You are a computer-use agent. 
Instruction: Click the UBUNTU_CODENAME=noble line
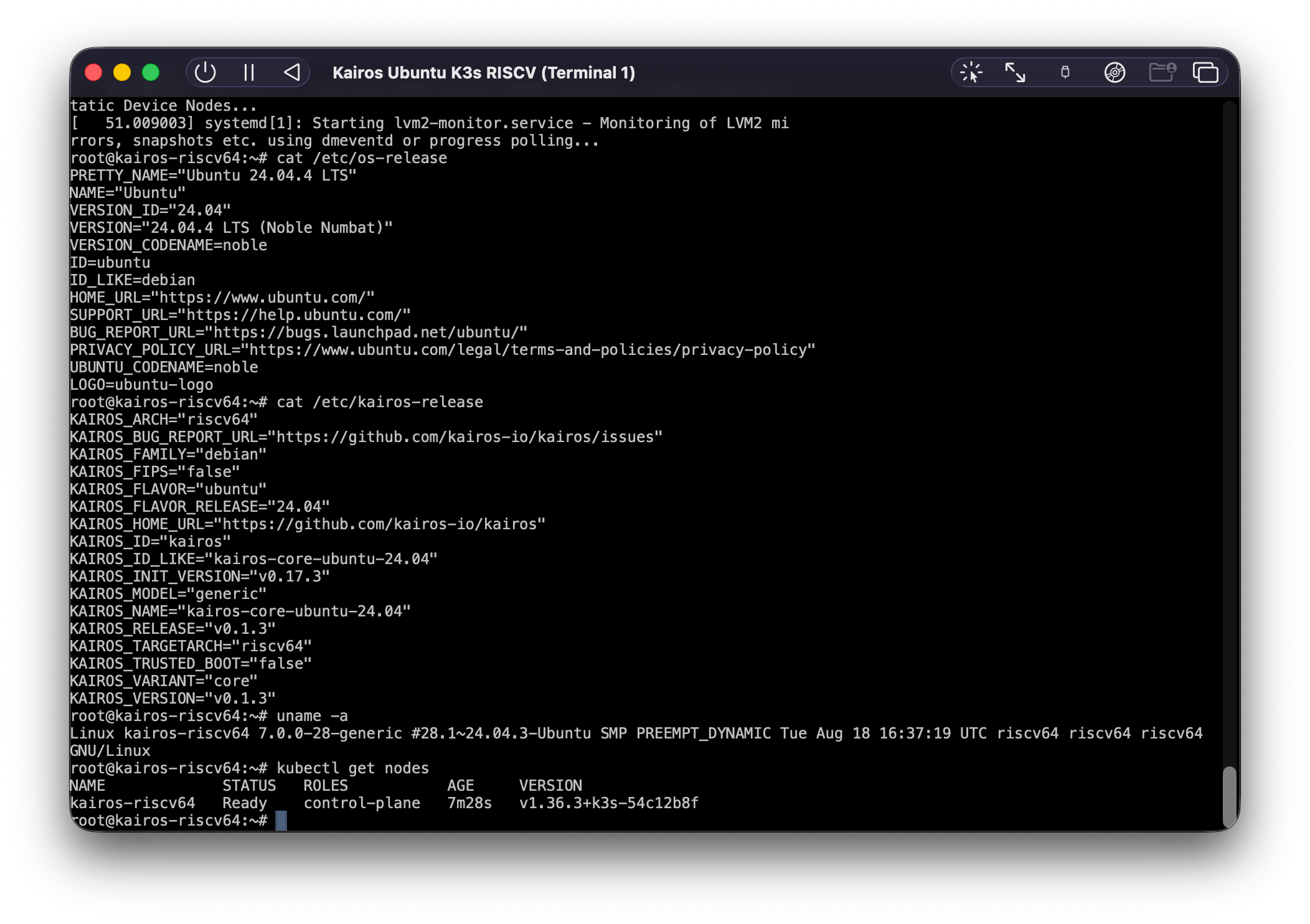tap(164, 367)
